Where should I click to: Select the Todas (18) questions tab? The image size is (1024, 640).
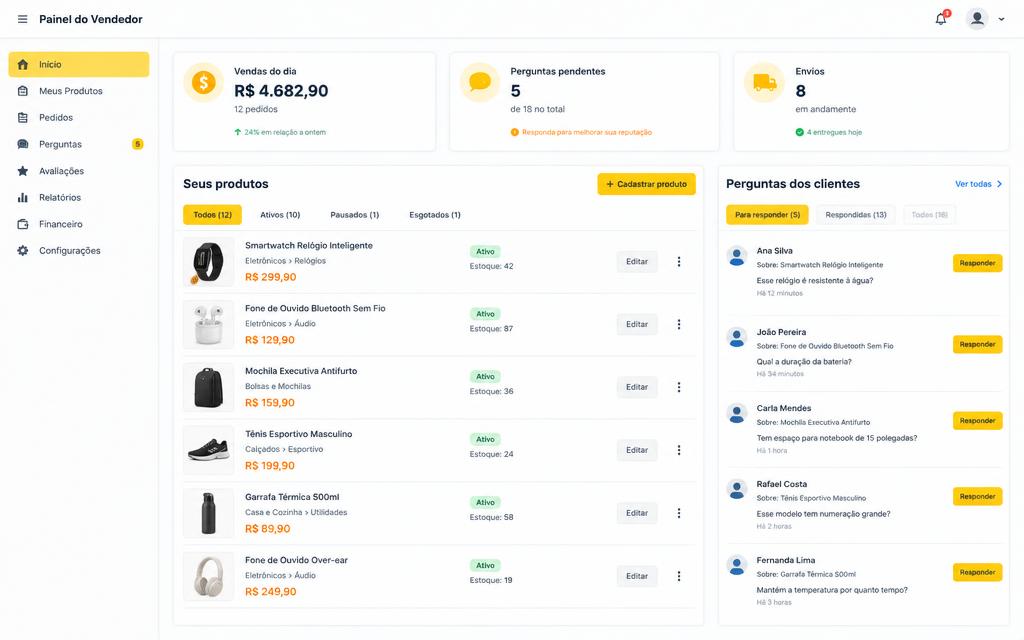[929, 215]
